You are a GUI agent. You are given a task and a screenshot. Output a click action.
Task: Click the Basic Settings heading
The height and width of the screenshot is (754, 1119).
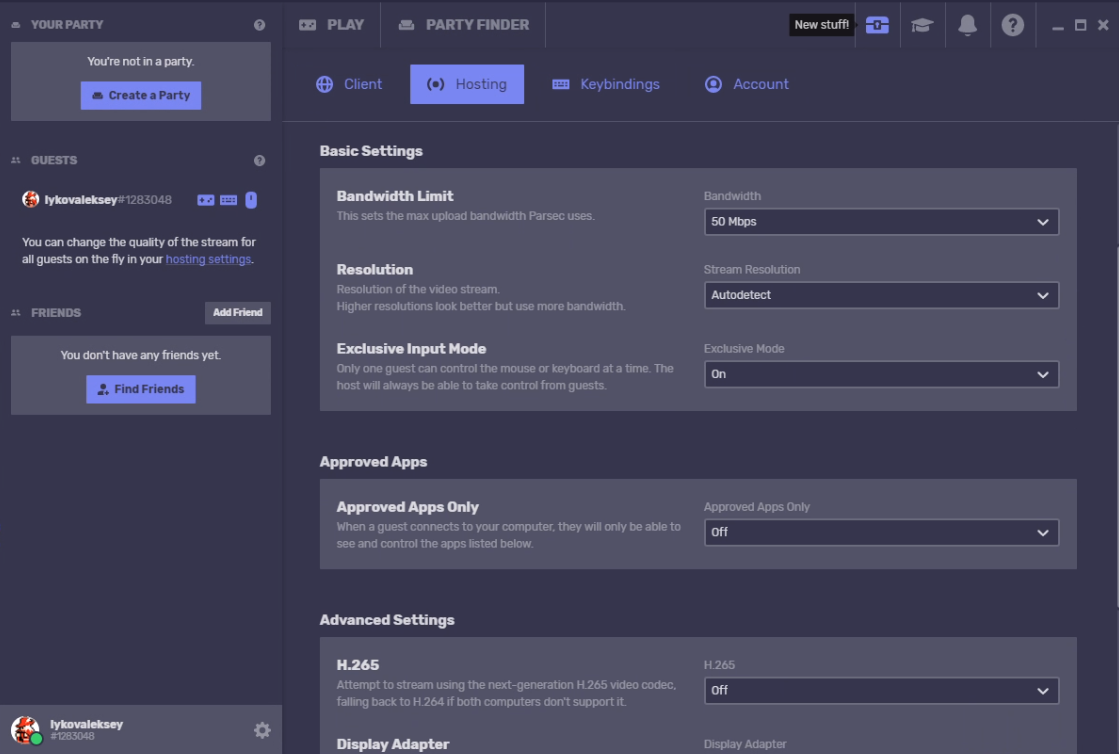coord(371,151)
